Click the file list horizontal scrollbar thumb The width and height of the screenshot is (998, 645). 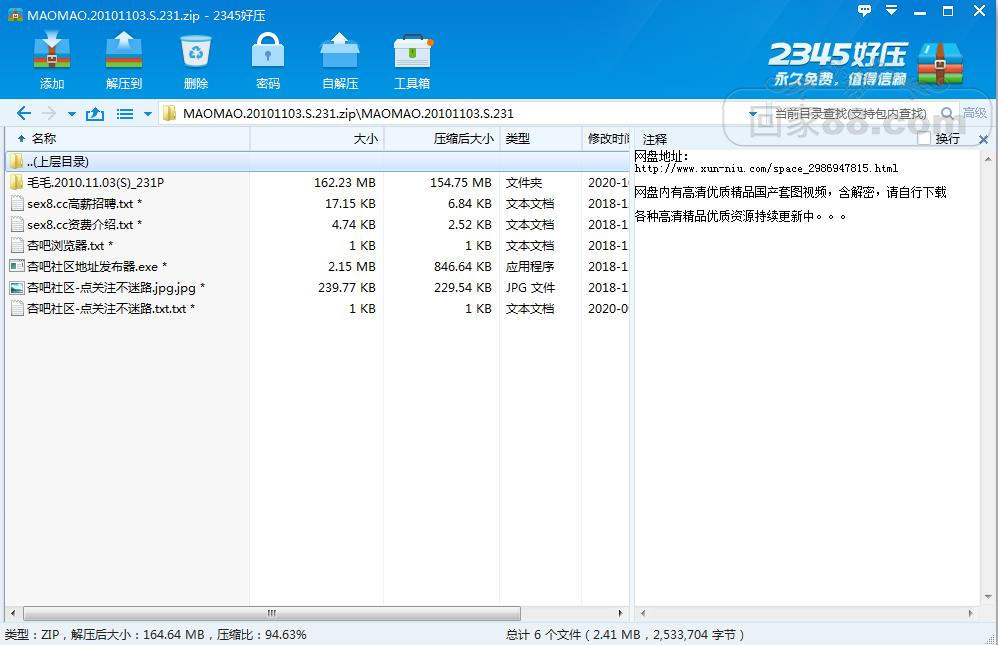[x=272, y=614]
